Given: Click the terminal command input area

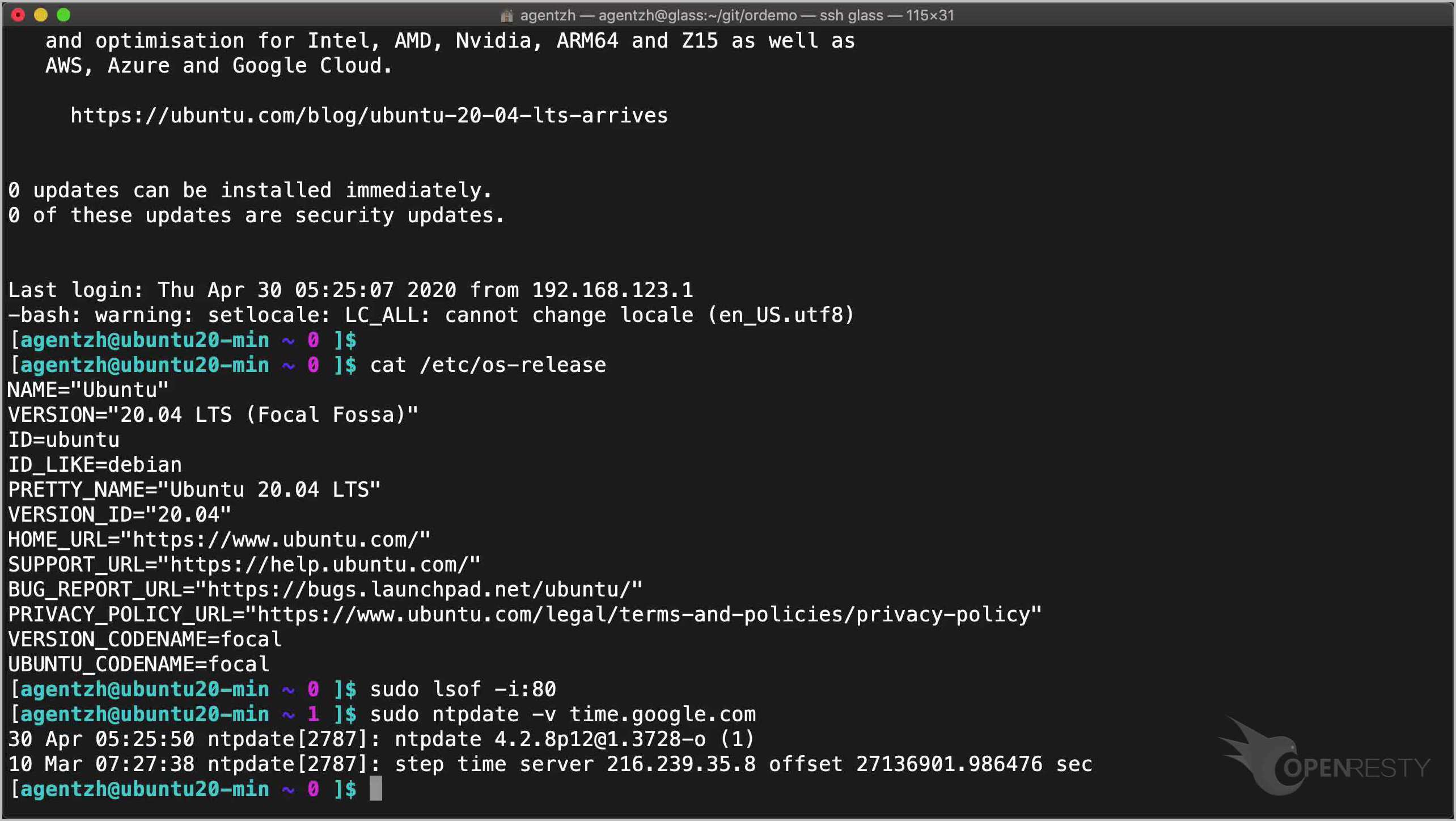Looking at the screenshot, I should (x=378, y=789).
